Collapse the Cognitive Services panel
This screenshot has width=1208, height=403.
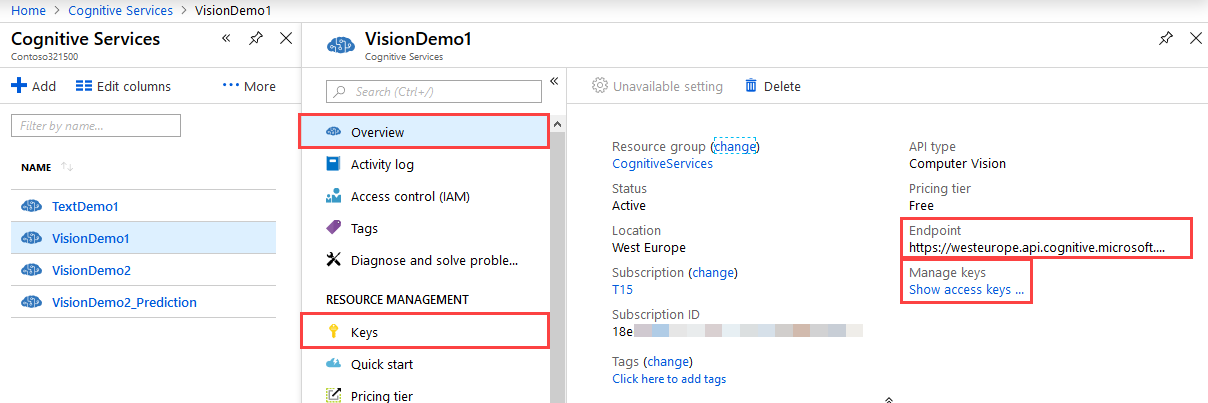coord(226,38)
